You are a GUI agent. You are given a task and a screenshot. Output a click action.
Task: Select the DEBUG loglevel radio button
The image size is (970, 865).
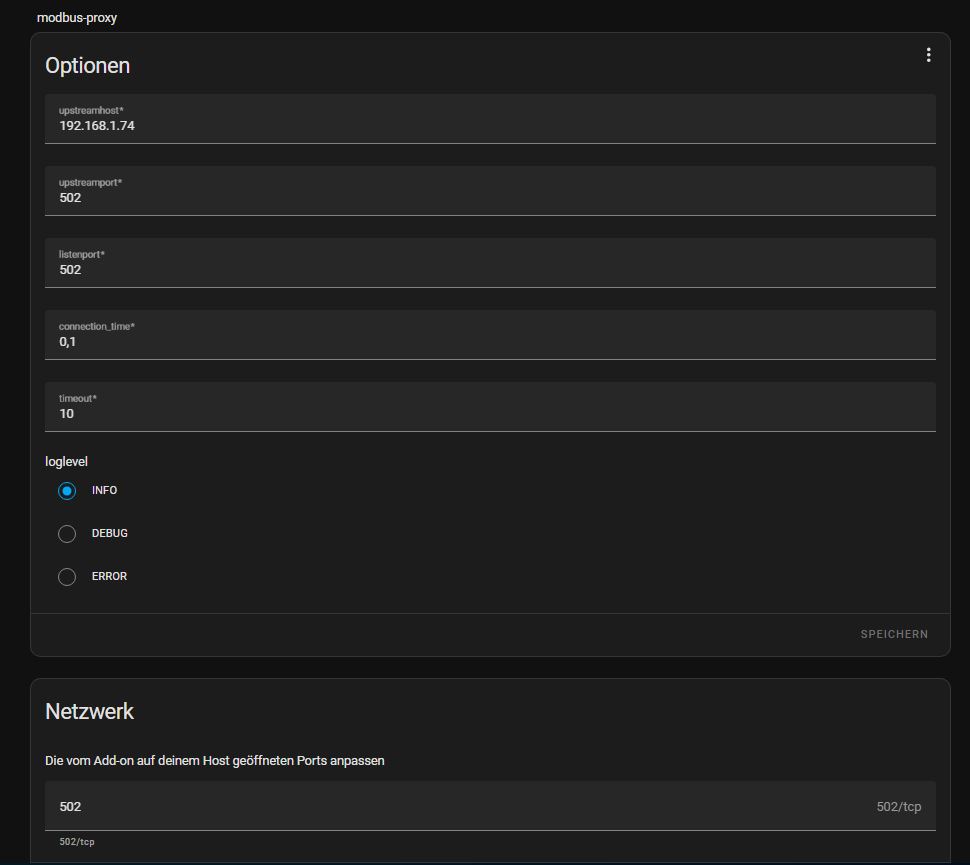[67, 533]
